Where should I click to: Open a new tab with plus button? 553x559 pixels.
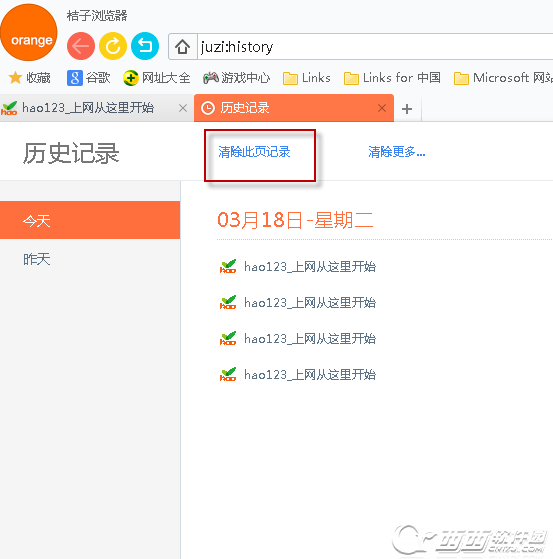407,109
